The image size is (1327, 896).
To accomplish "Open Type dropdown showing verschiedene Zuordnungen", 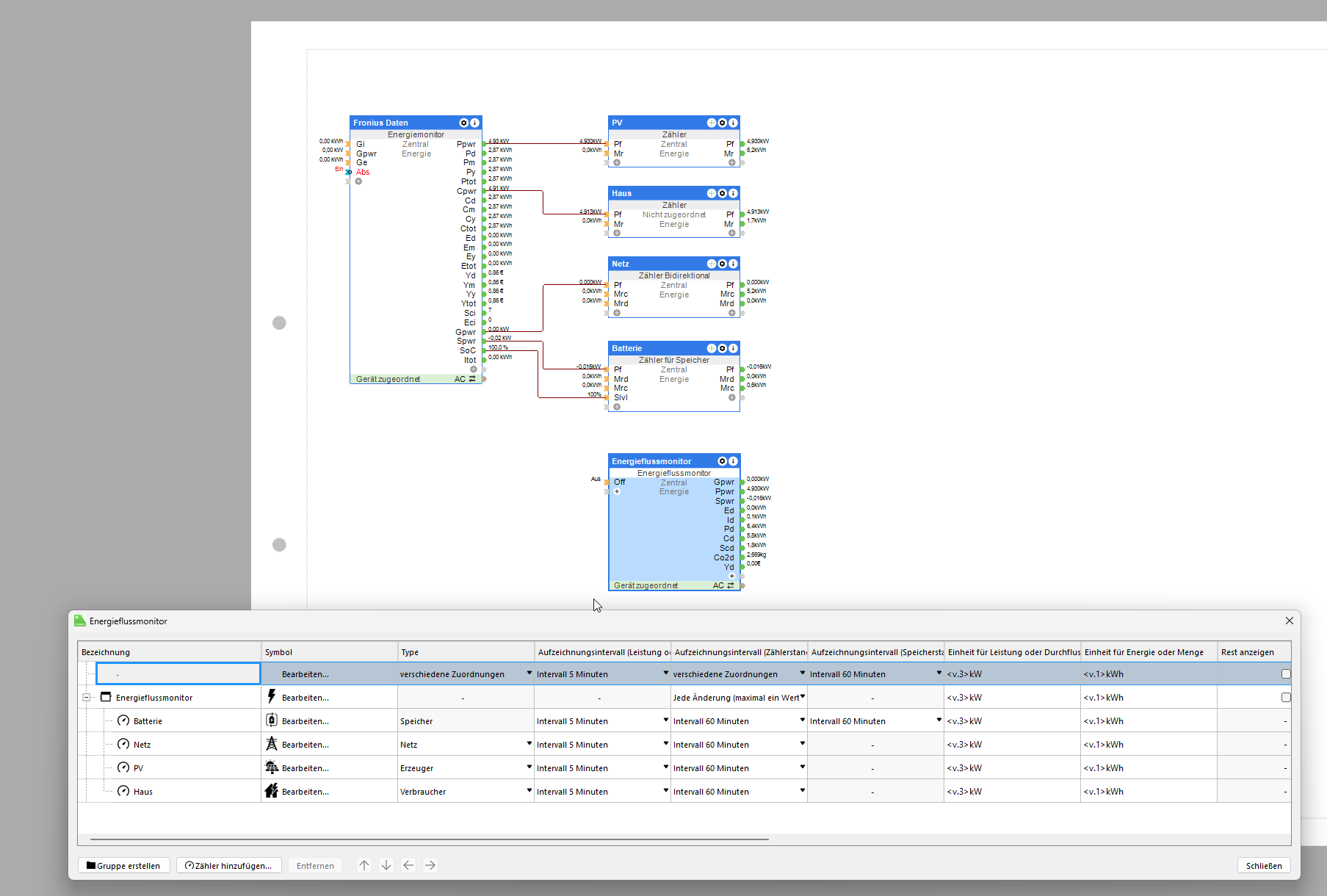I will click(x=529, y=673).
